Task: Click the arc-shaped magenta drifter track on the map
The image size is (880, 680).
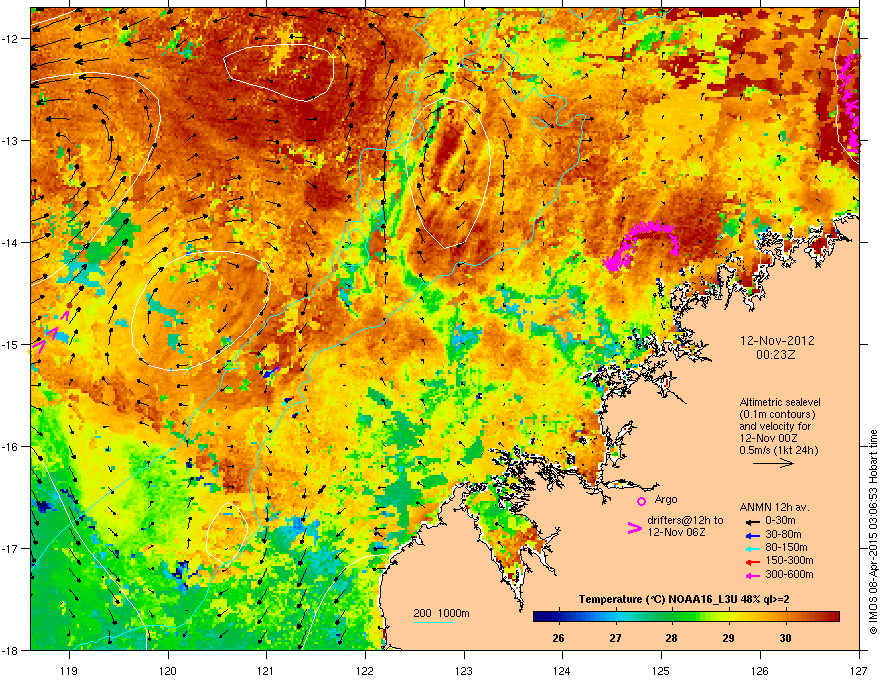Action: [640, 245]
